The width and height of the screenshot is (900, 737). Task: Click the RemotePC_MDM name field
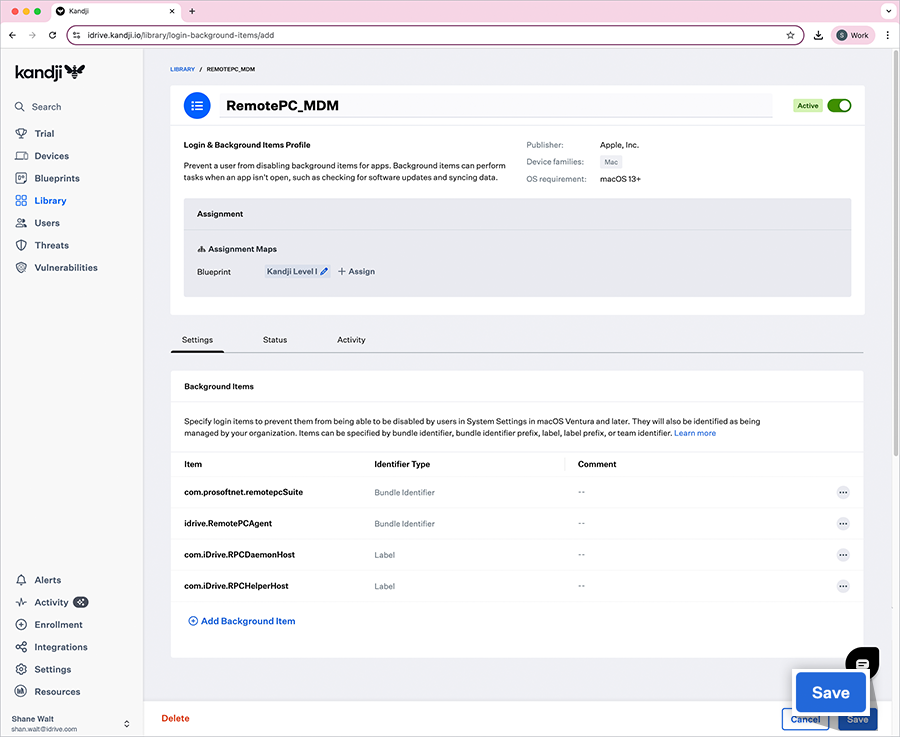pyautogui.click(x=496, y=105)
